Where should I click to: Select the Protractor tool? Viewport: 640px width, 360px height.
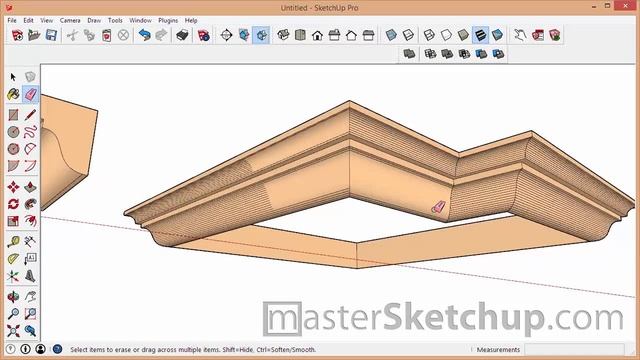[13, 259]
